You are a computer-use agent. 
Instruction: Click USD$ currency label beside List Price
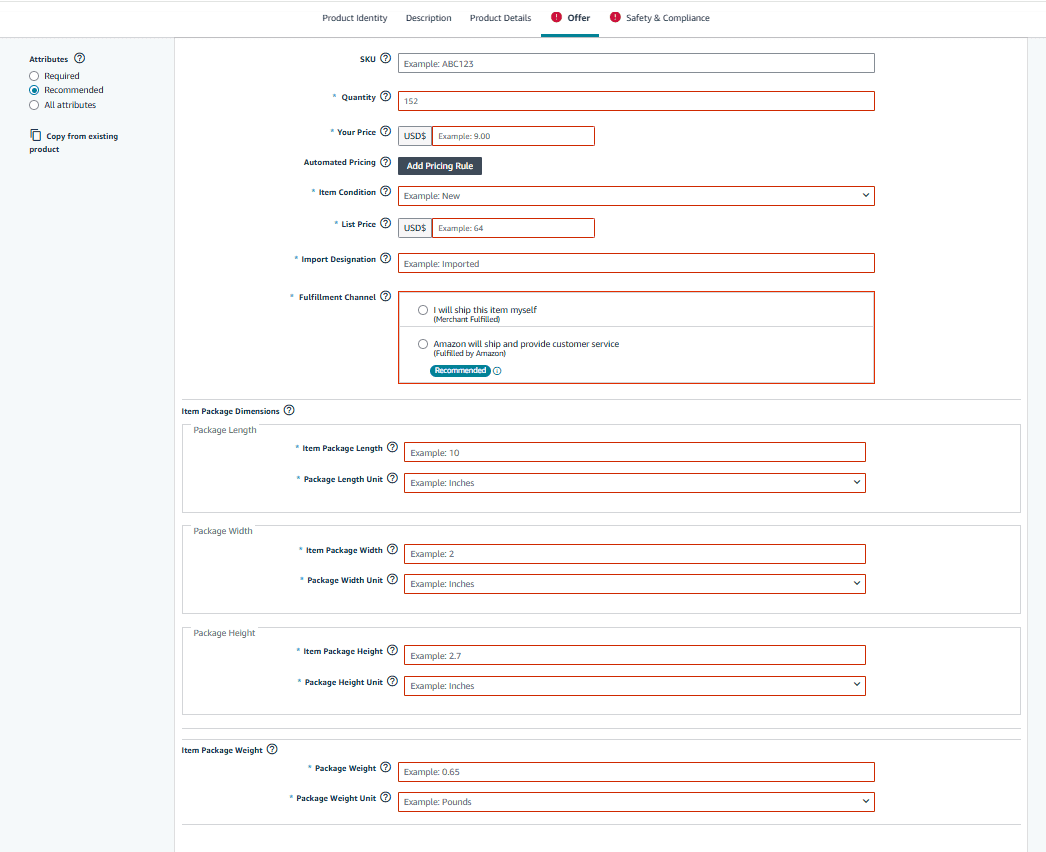tap(415, 228)
